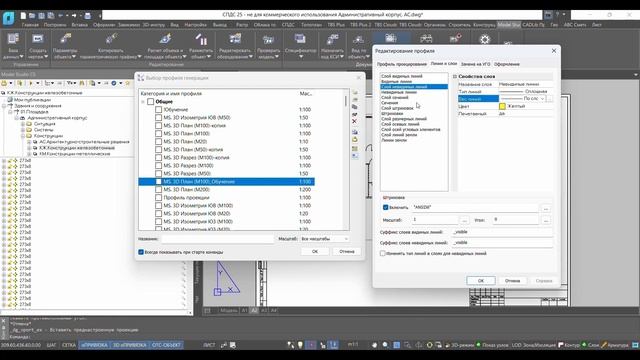Check 'MS. 3D Изометрия ЮВ (M50)' checkbox
Screen dimensions: 640x360
point(158,118)
